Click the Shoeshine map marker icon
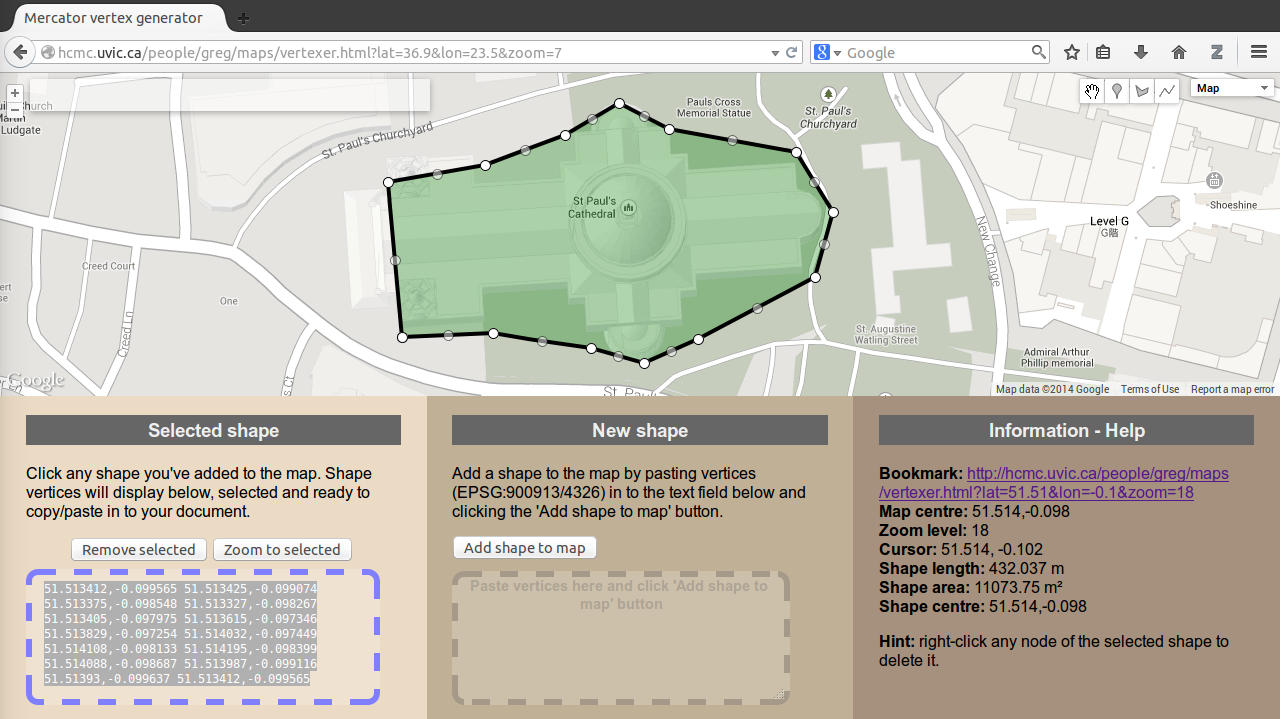The image size is (1280, 719). [x=1214, y=181]
